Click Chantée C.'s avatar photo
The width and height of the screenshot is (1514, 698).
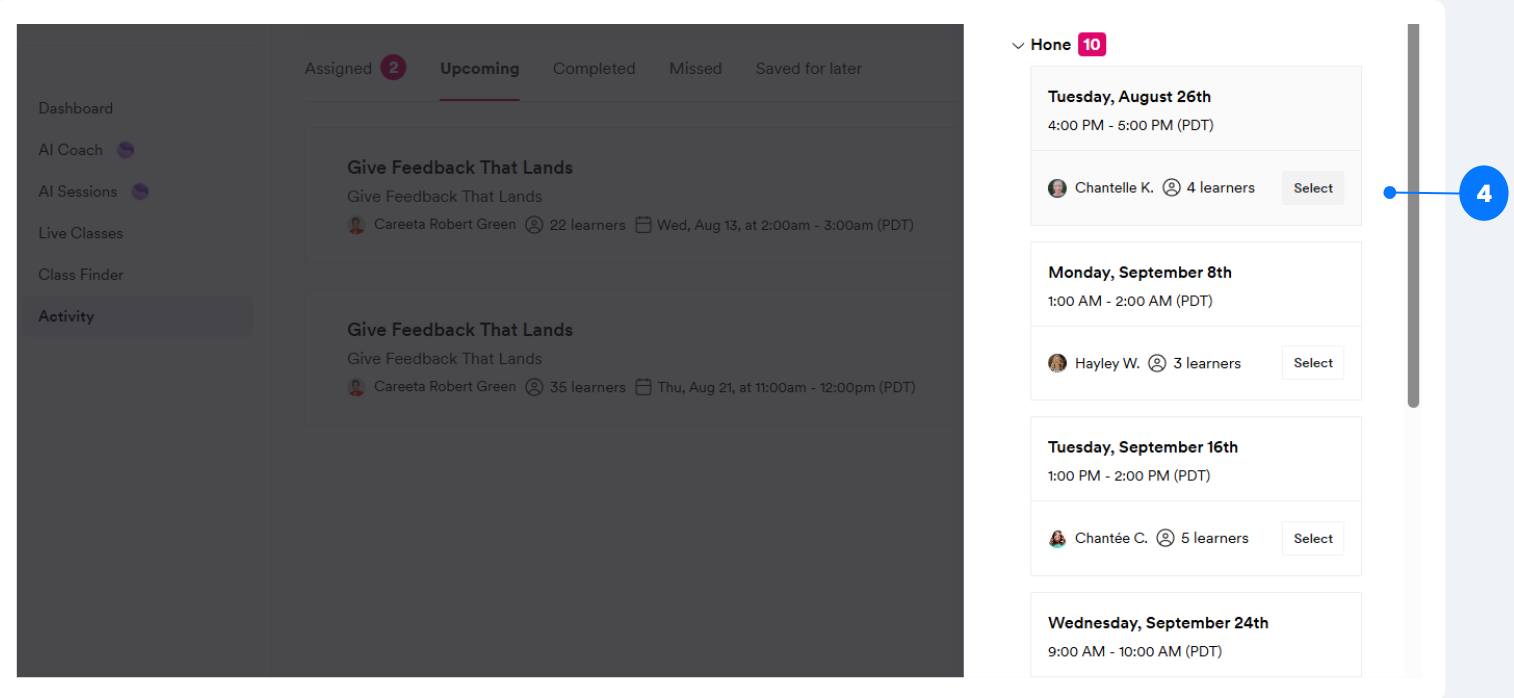coord(1057,538)
